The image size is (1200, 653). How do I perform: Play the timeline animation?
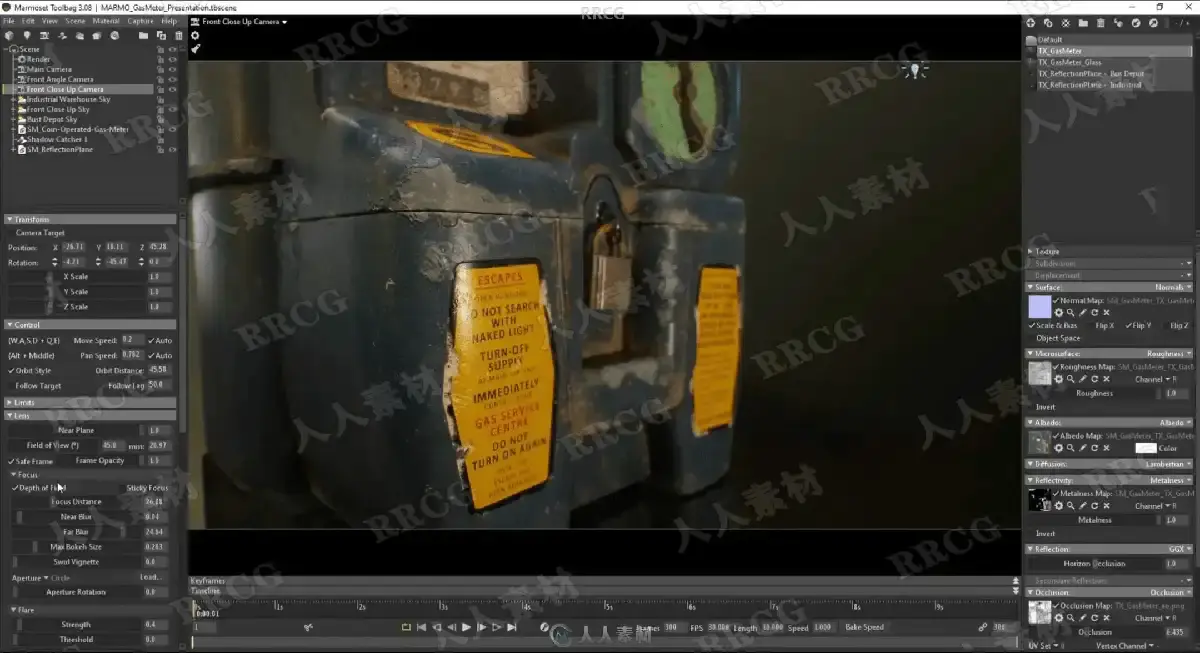pos(466,627)
